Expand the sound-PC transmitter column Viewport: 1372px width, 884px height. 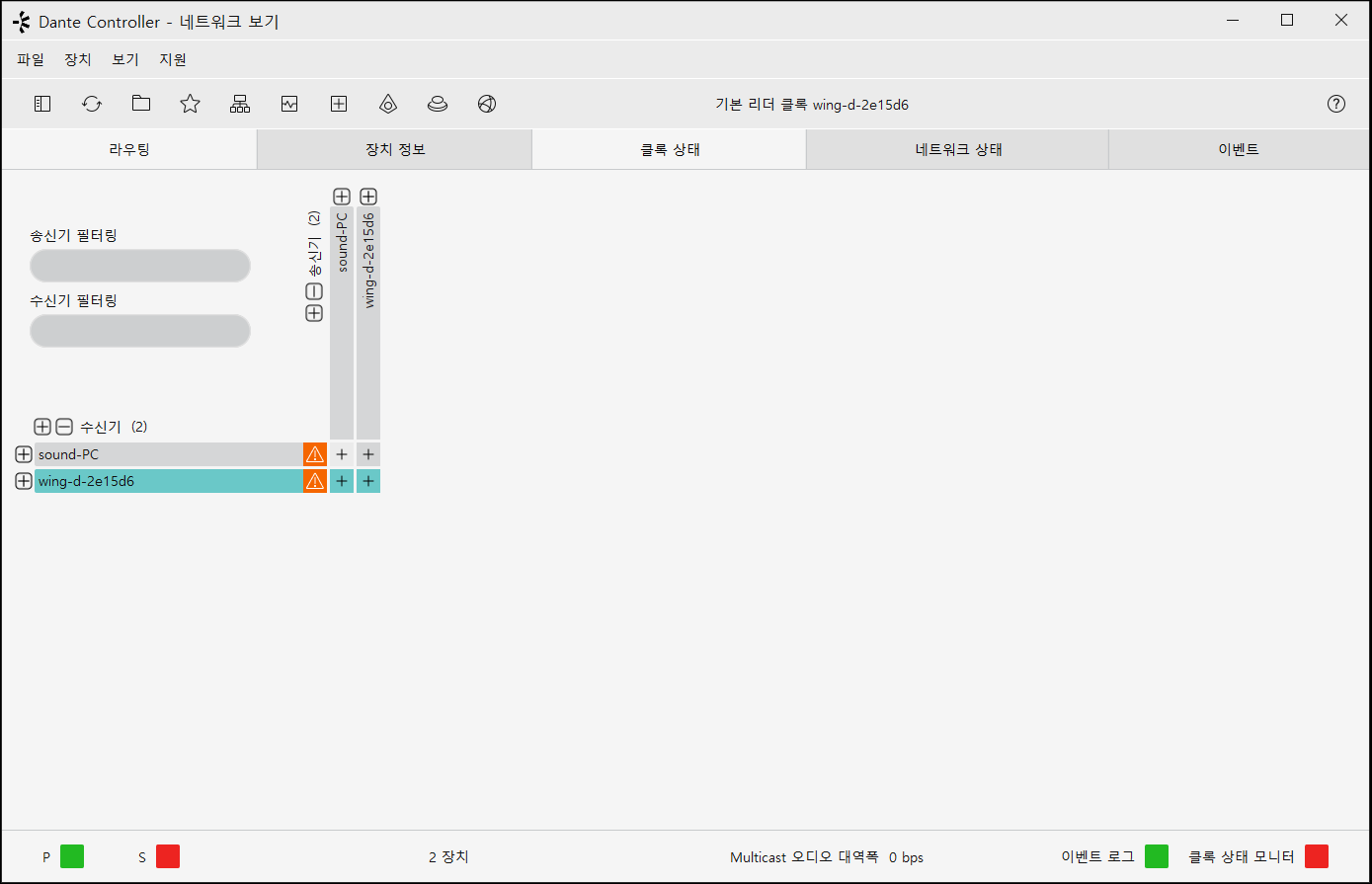click(x=342, y=197)
